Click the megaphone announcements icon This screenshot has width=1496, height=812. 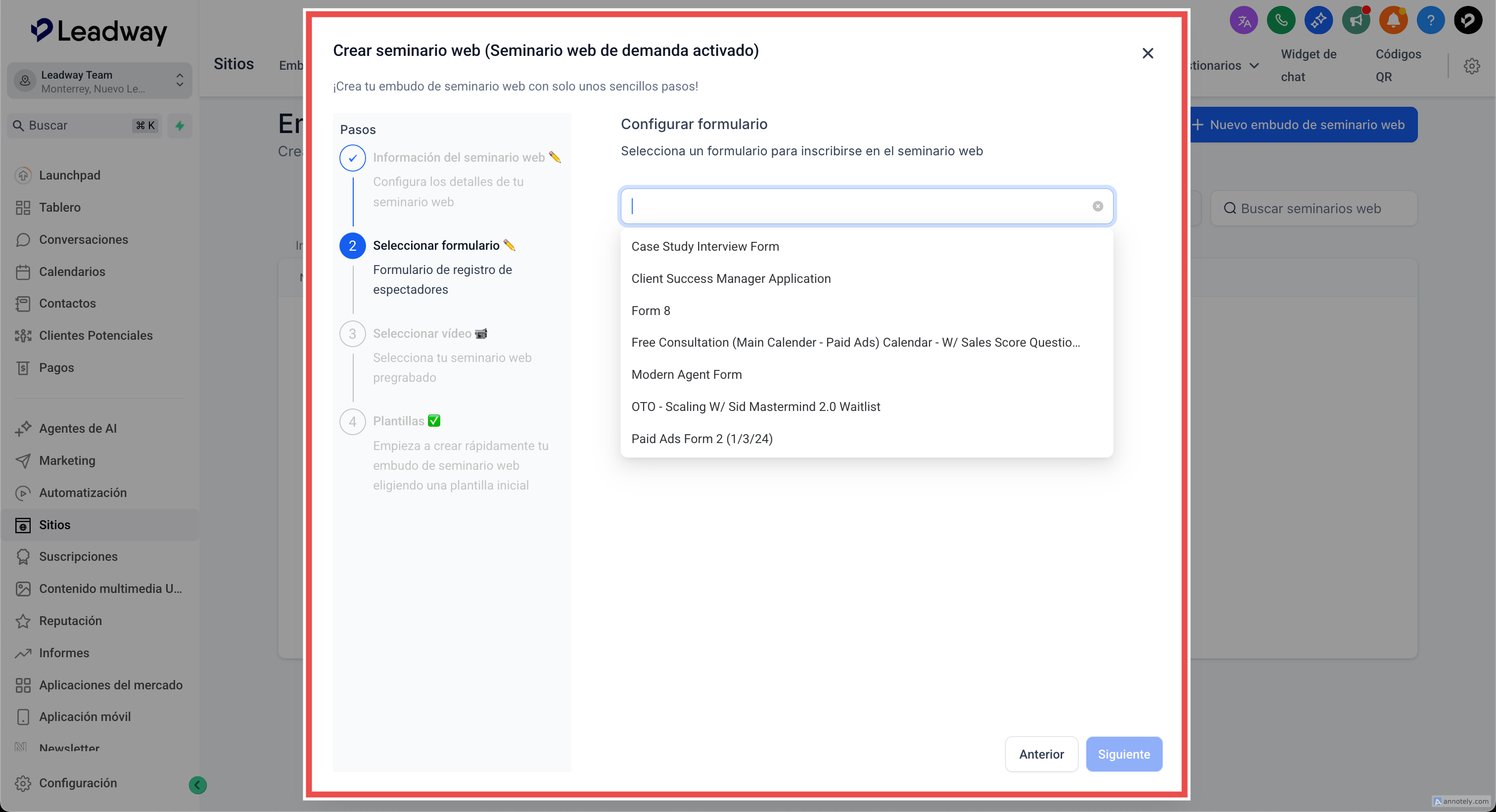tap(1356, 21)
